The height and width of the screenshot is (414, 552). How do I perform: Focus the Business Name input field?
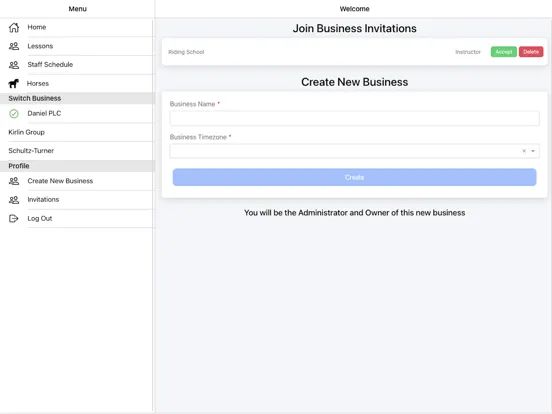tap(355, 118)
